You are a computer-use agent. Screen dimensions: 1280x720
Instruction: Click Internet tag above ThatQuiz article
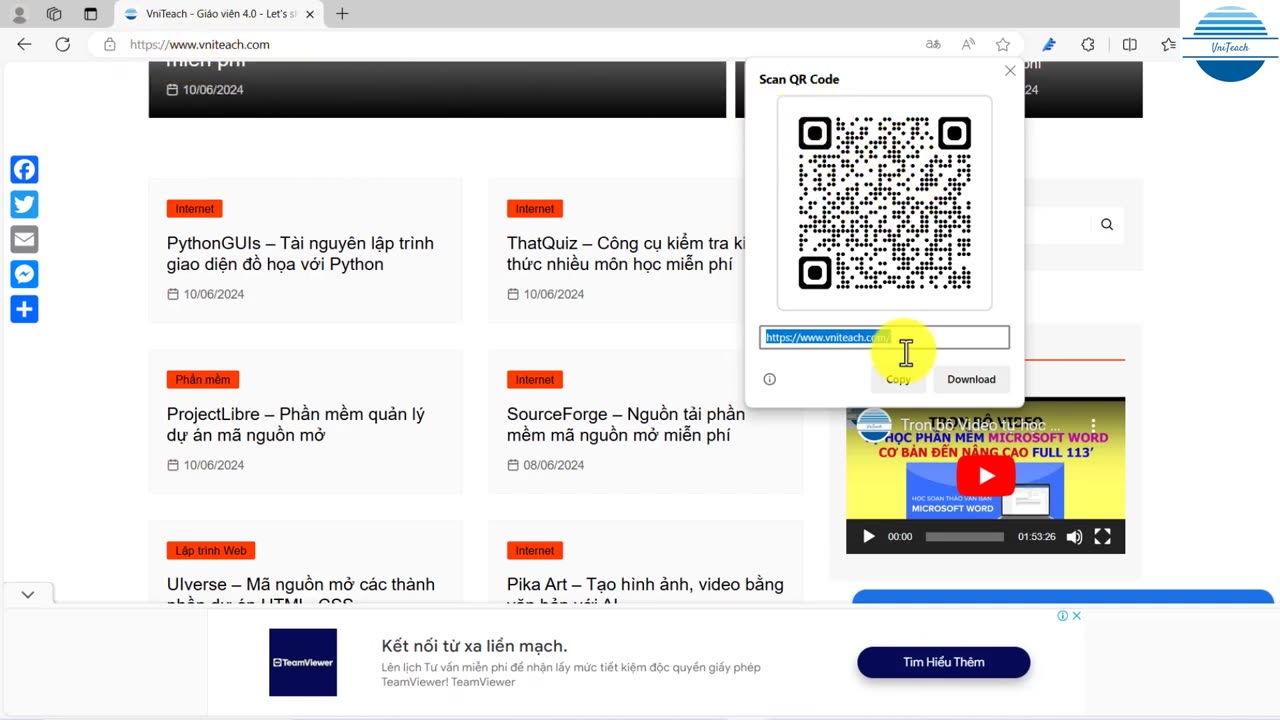[x=534, y=209]
